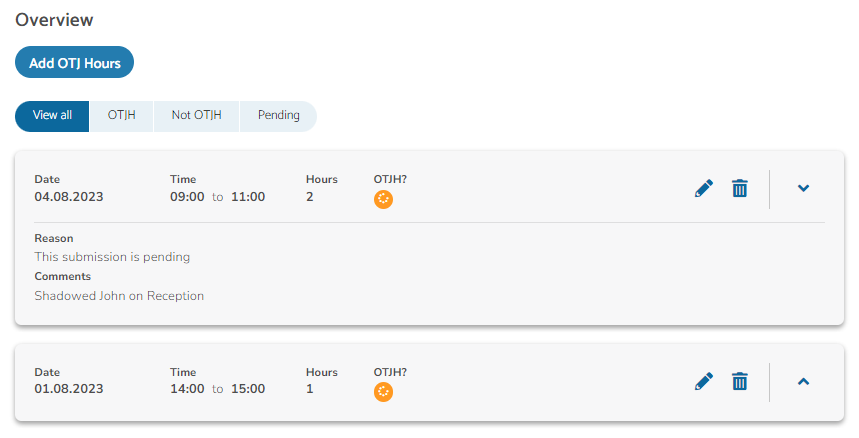Switch to the OTJH filter tab

point(122,116)
